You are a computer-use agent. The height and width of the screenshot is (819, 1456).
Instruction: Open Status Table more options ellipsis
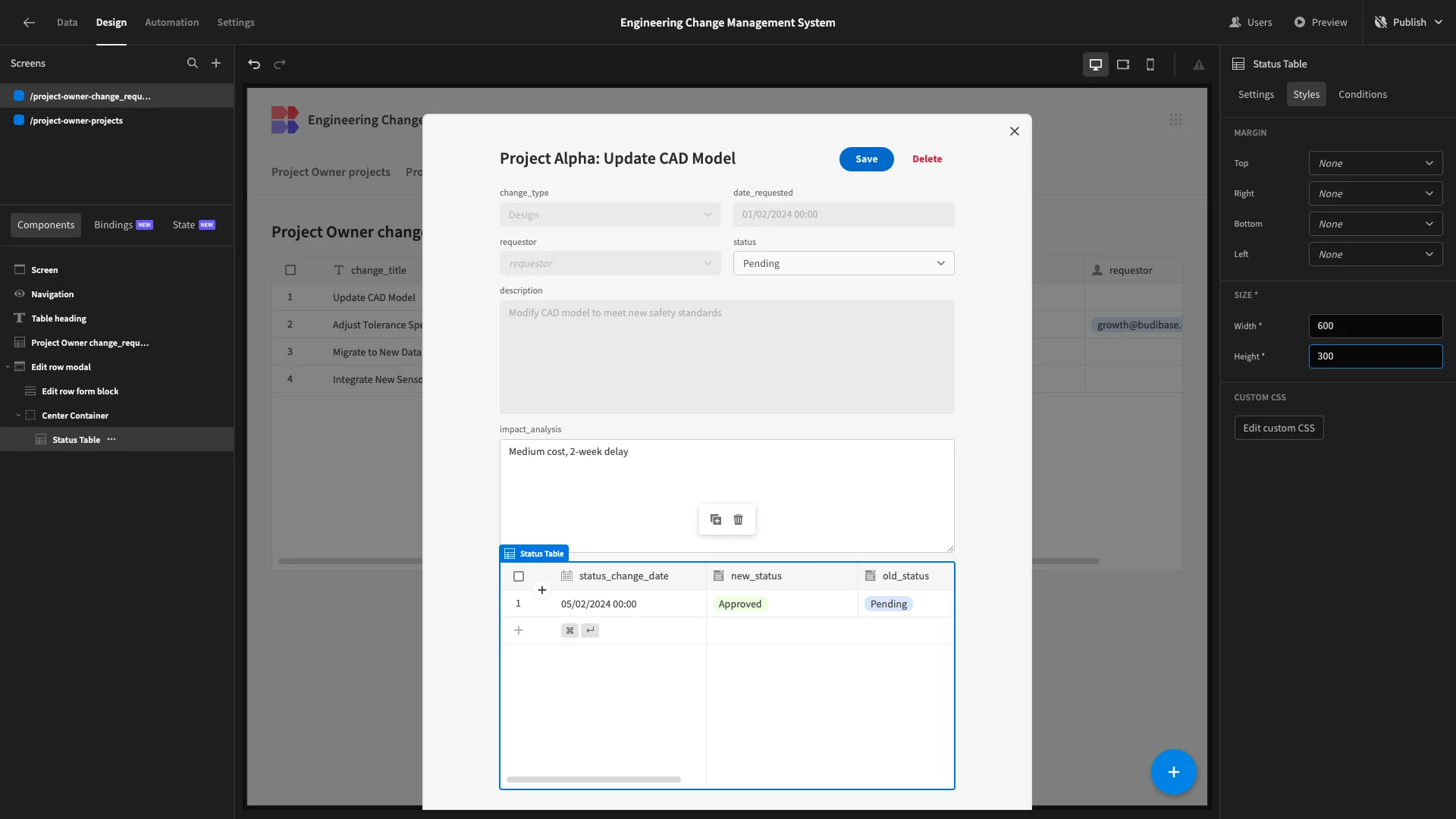pos(111,440)
